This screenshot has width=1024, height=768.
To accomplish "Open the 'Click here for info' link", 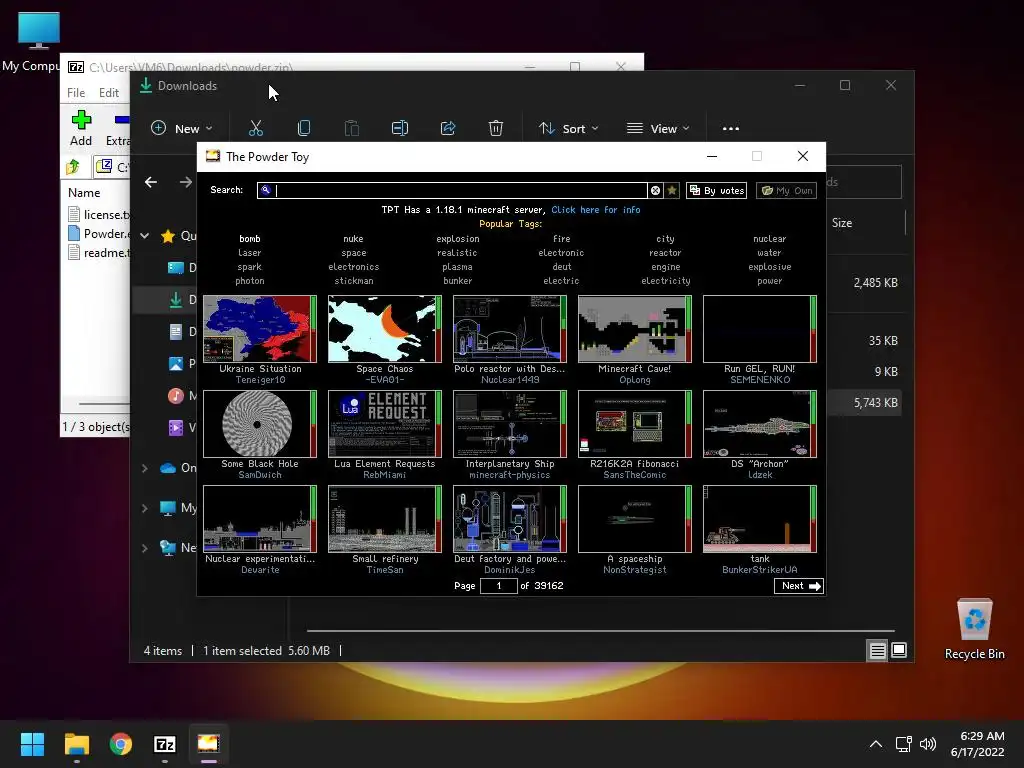I will (596, 210).
